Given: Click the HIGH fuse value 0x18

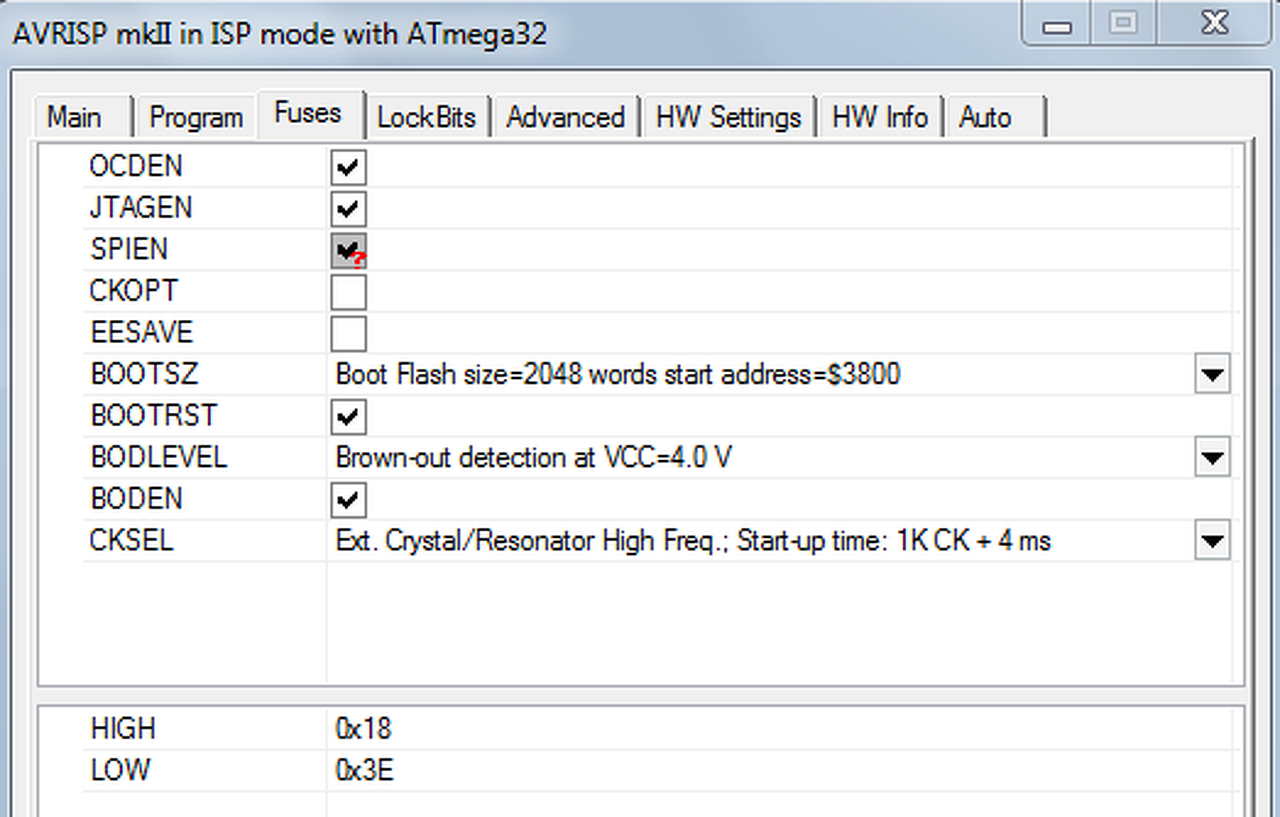Looking at the screenshot, I should (x=364, y=729).
